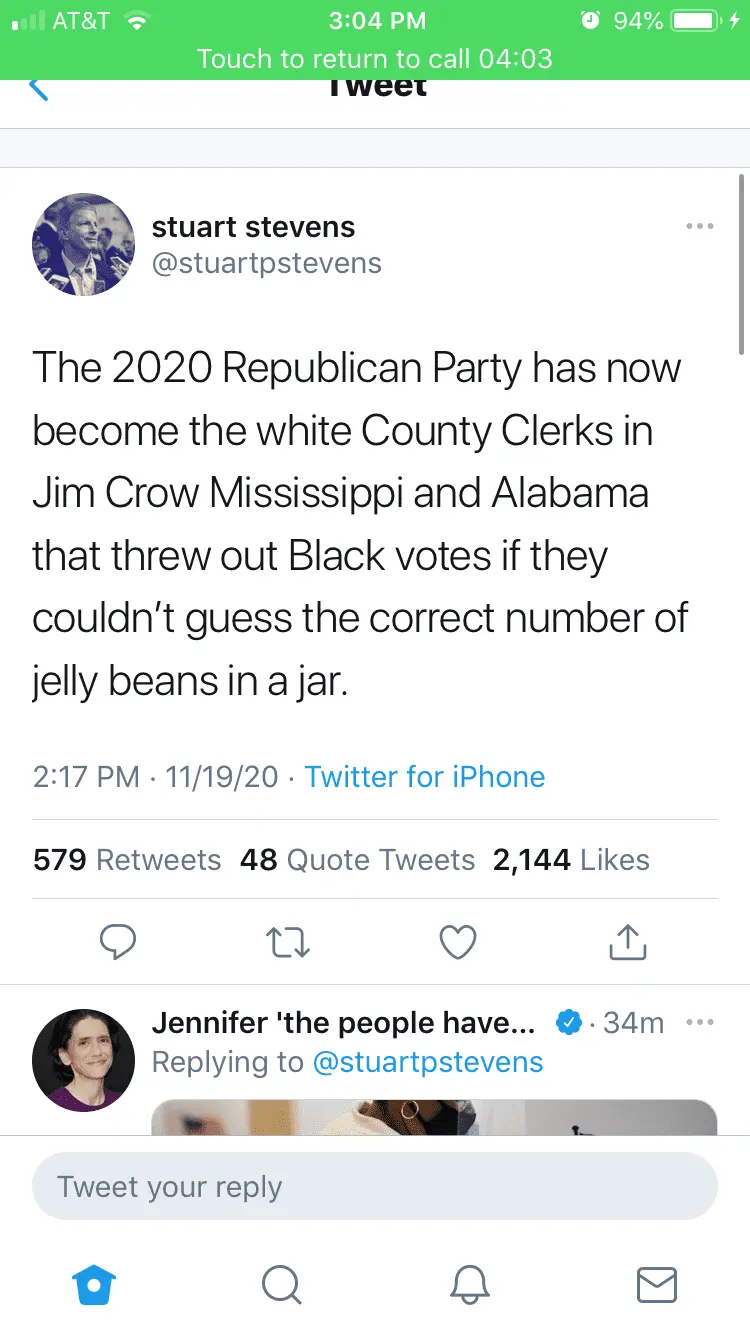Open the @stuartpstevens mention in the reply
750x1334 pixels.
[x=428, y=1062]
